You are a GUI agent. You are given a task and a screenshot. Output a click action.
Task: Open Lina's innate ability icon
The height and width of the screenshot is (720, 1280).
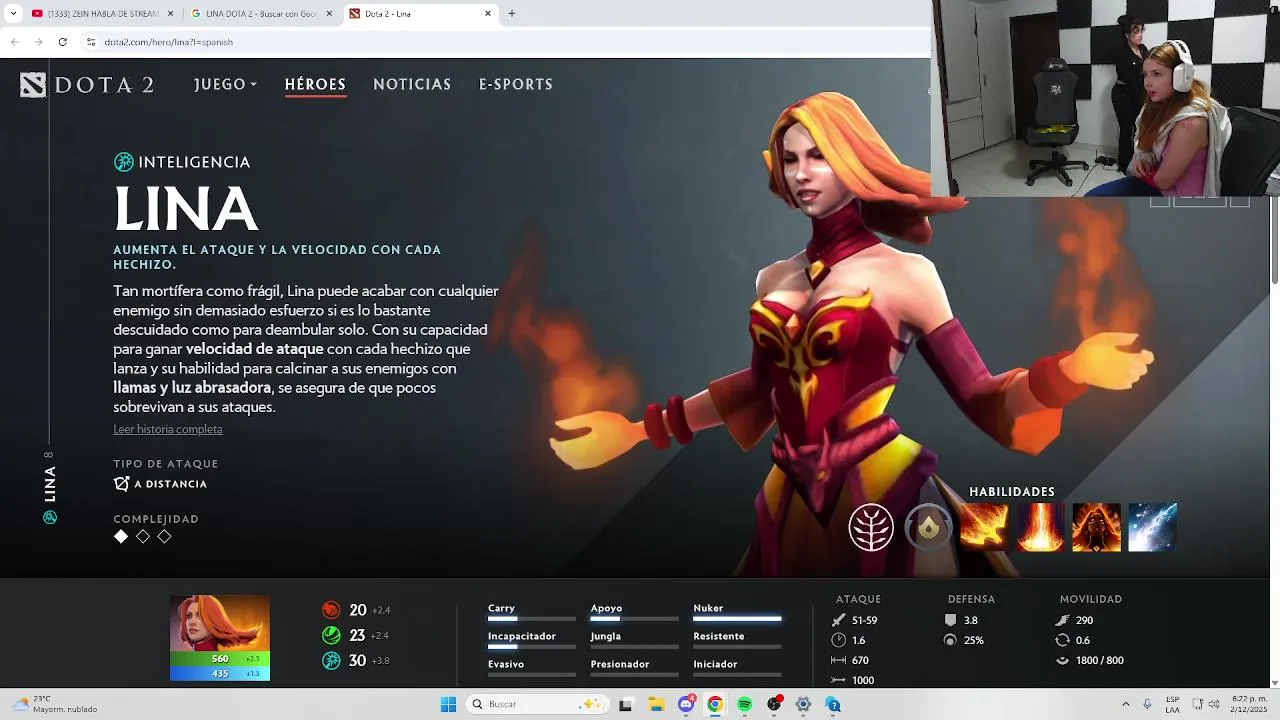pyautogui.click(x=928, y=527)
